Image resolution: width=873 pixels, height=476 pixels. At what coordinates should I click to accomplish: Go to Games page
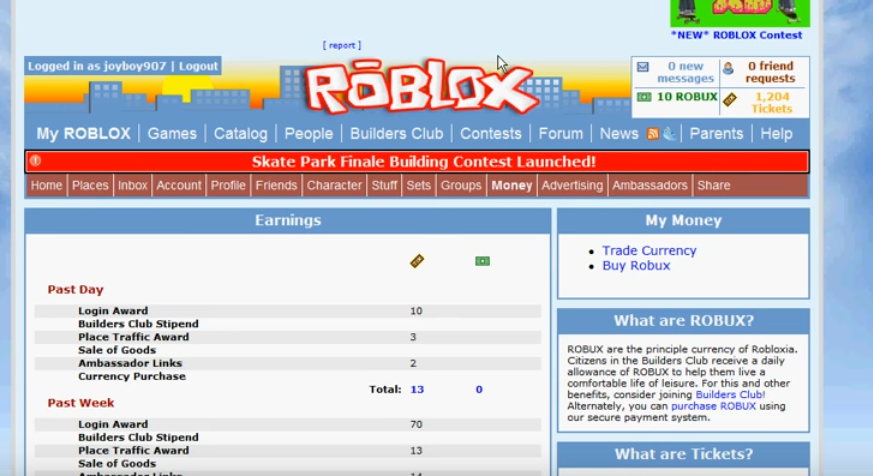coord(172,134)
